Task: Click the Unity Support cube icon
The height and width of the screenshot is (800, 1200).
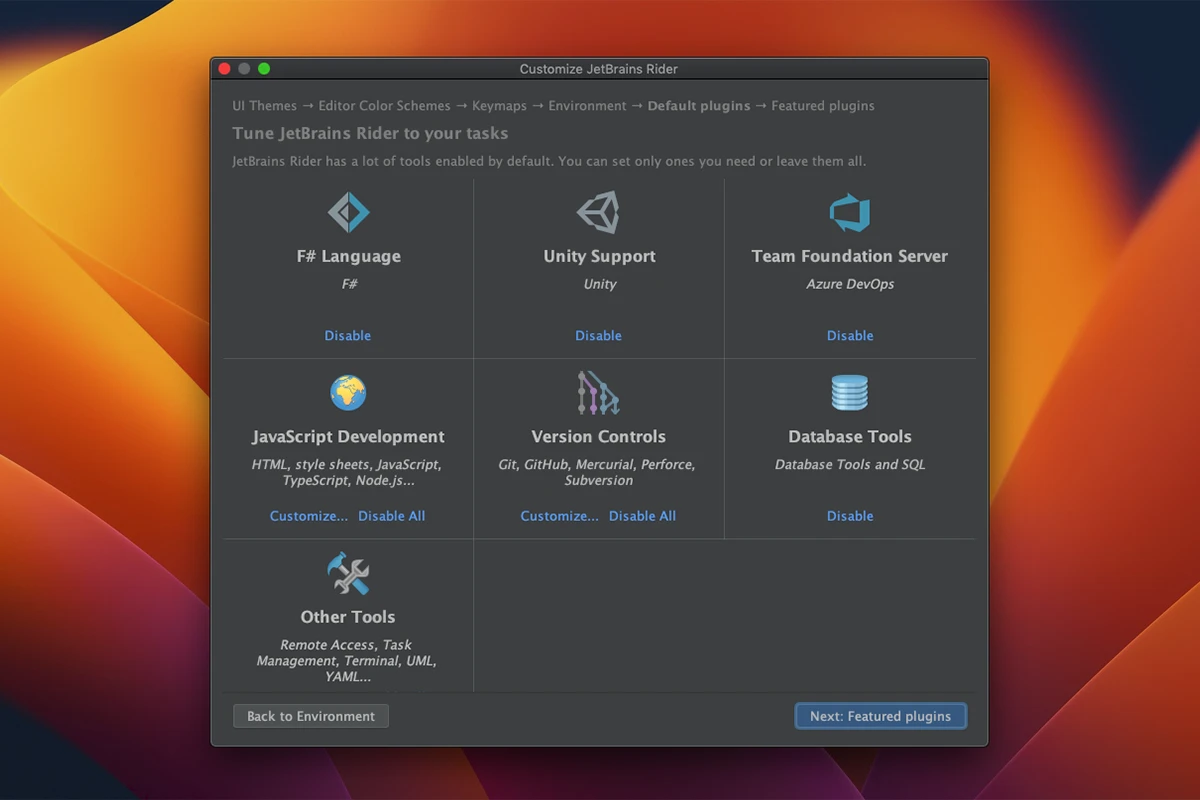Action: tap(599, 212)
